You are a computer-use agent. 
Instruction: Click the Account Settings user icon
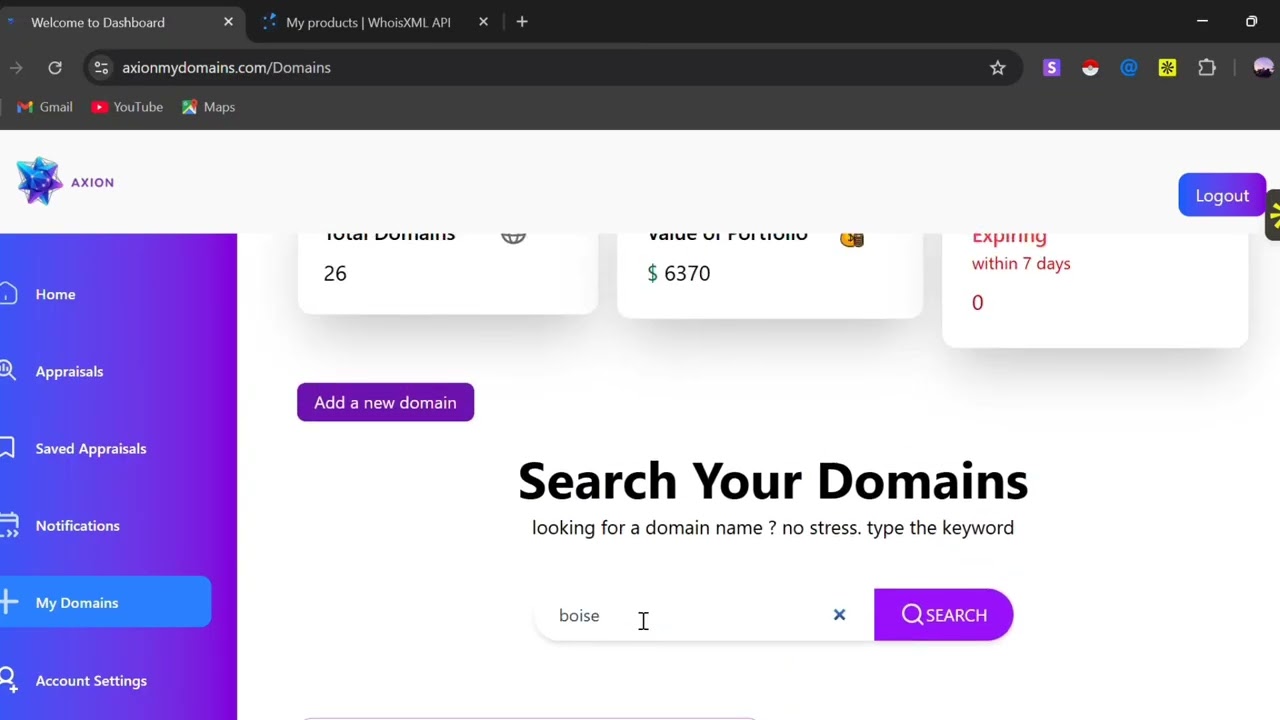(x=8, y=680)
